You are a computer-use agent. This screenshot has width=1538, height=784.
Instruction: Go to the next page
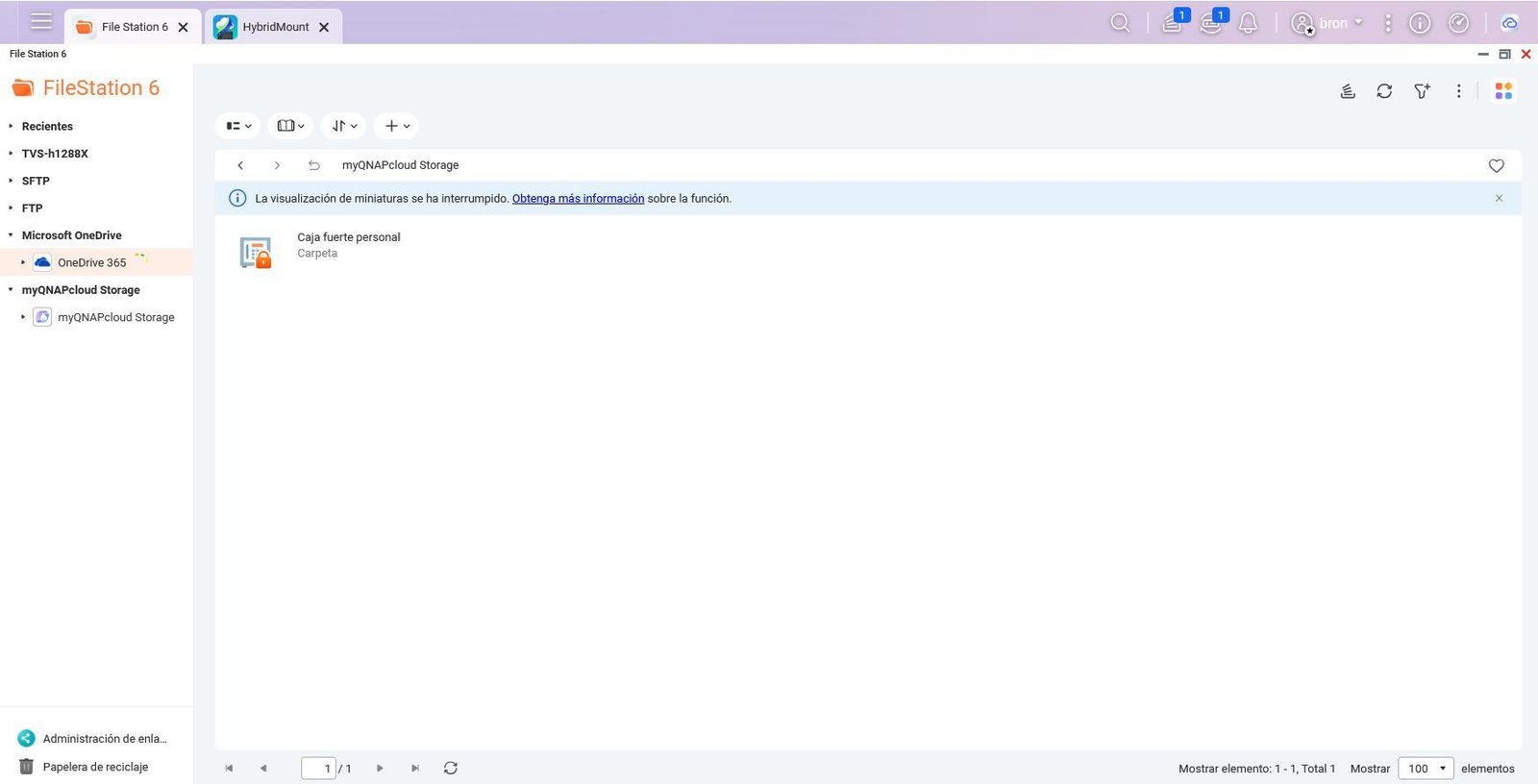pos(380,769)
